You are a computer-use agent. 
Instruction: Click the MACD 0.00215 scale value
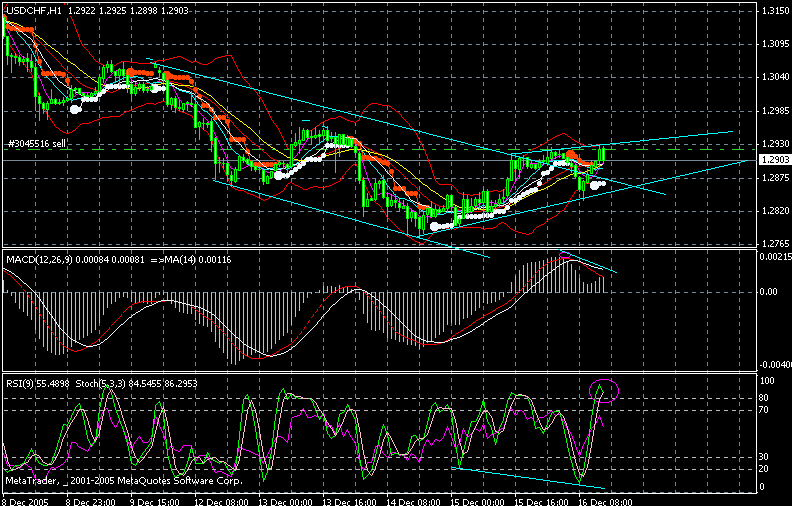774,258
